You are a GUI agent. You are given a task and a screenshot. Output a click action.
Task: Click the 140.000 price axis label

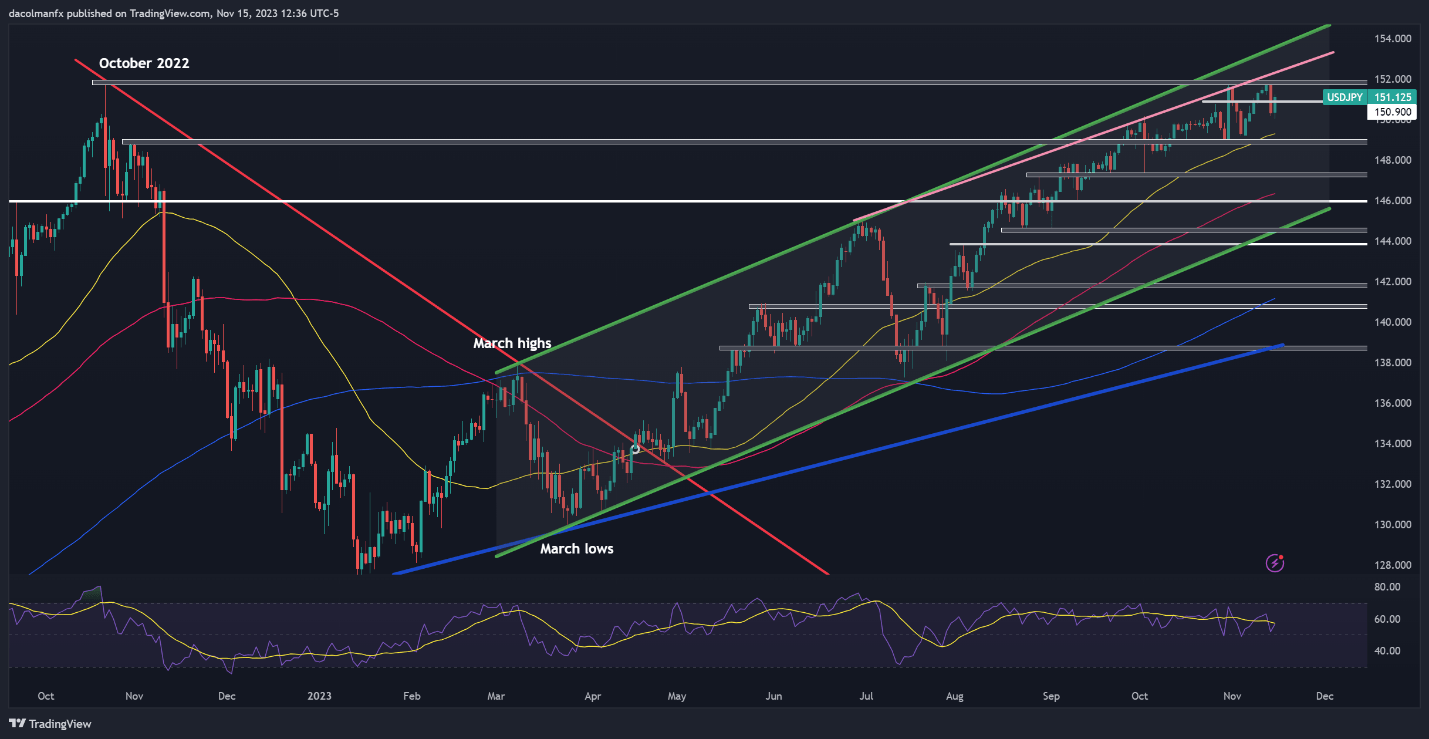point(1393,322)
